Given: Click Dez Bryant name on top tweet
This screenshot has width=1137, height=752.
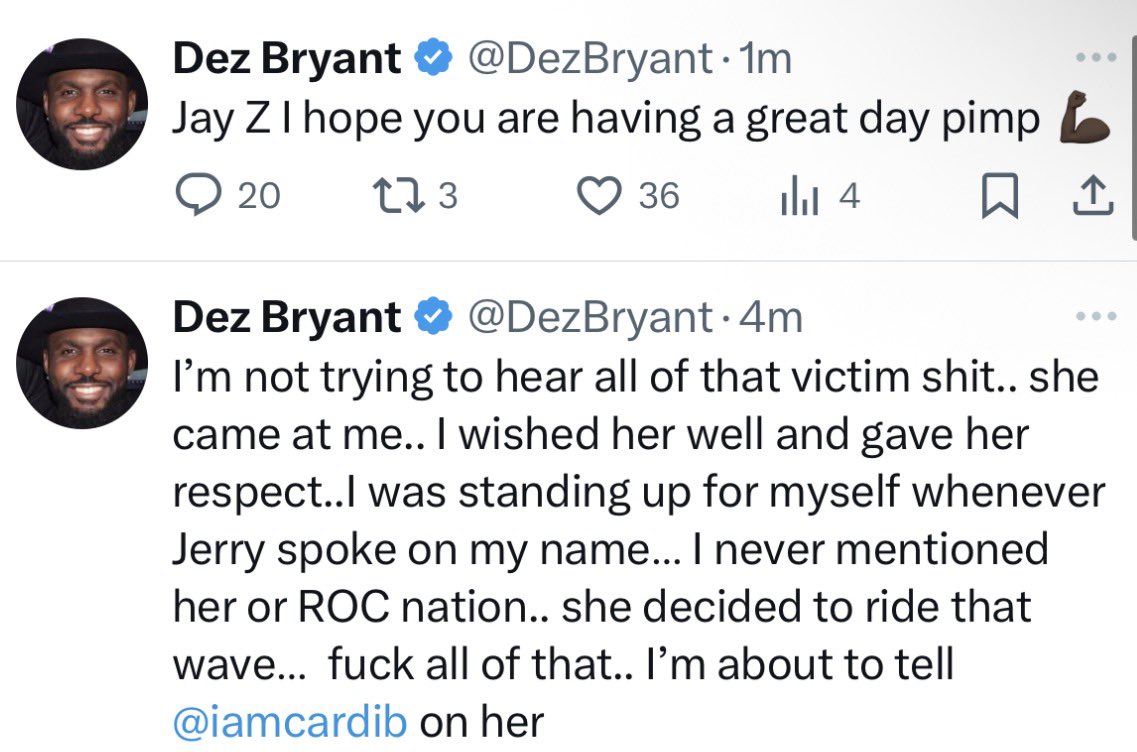Looking at the screenshot, I should (x=286, y=58).
